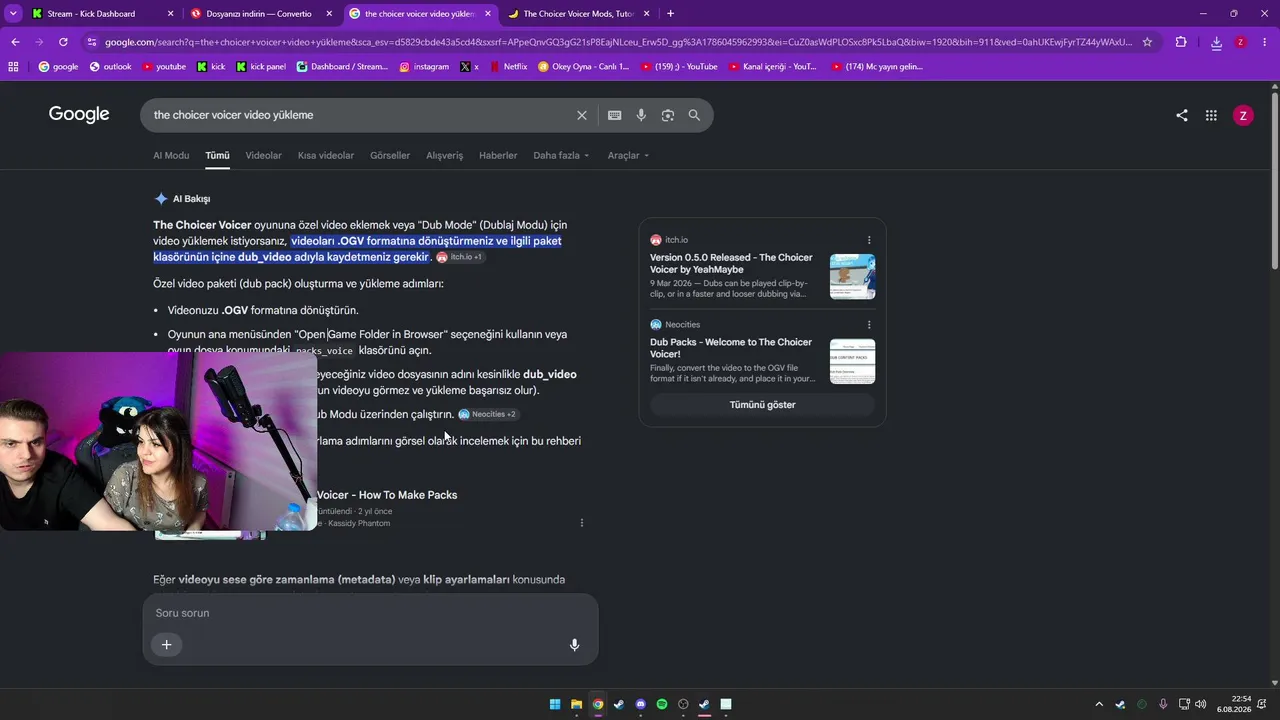Click the address bar URL

click(x=618, y=42)
